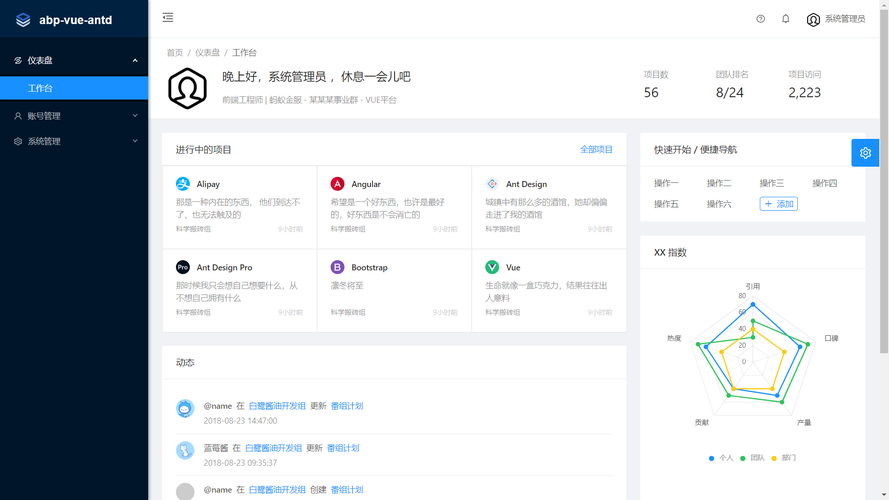Open the 仪表盘 sidebar menu
The image size is (889, 500).
coord(74,60)
